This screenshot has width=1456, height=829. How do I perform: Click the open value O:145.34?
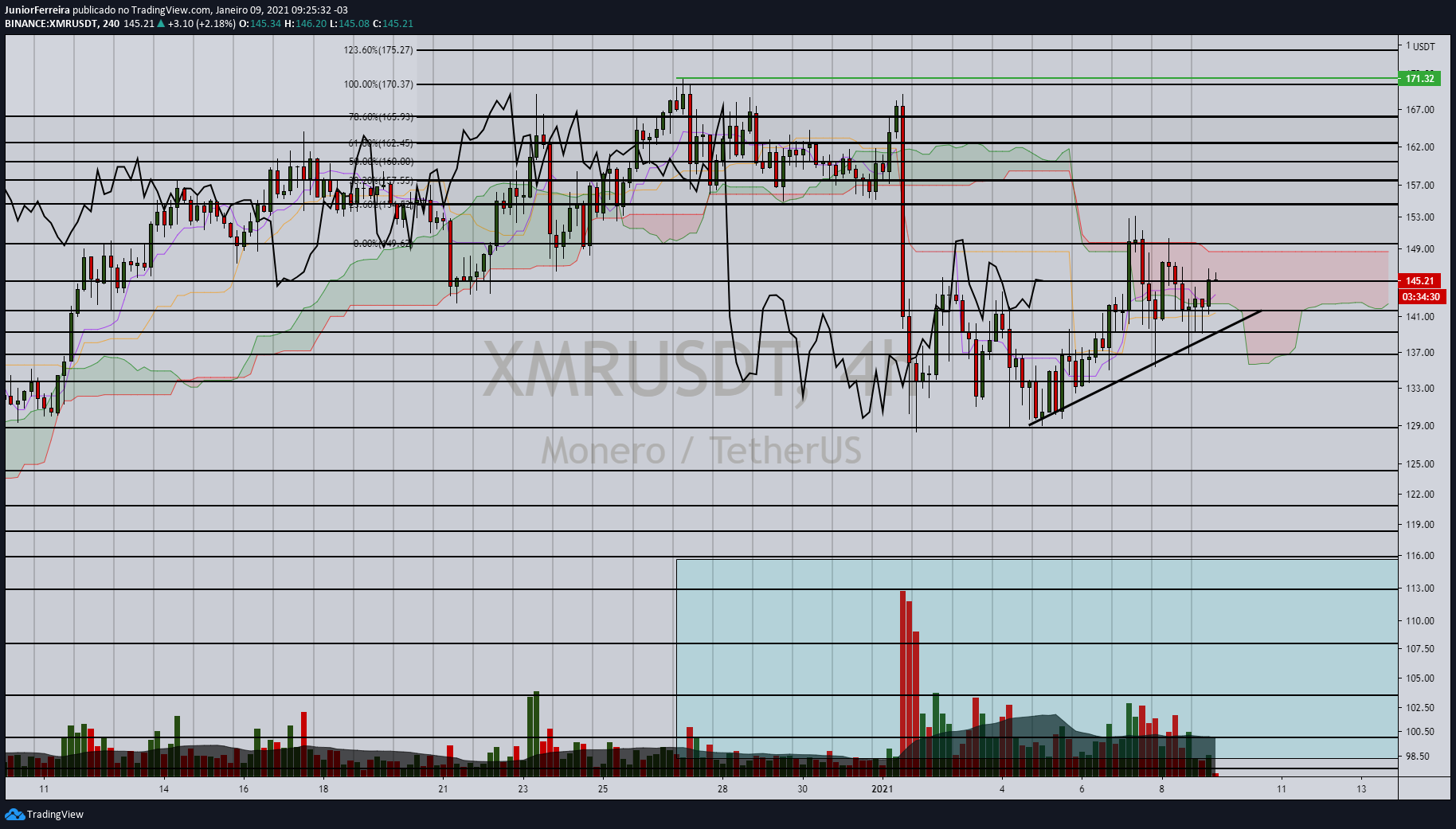(260, 24)
